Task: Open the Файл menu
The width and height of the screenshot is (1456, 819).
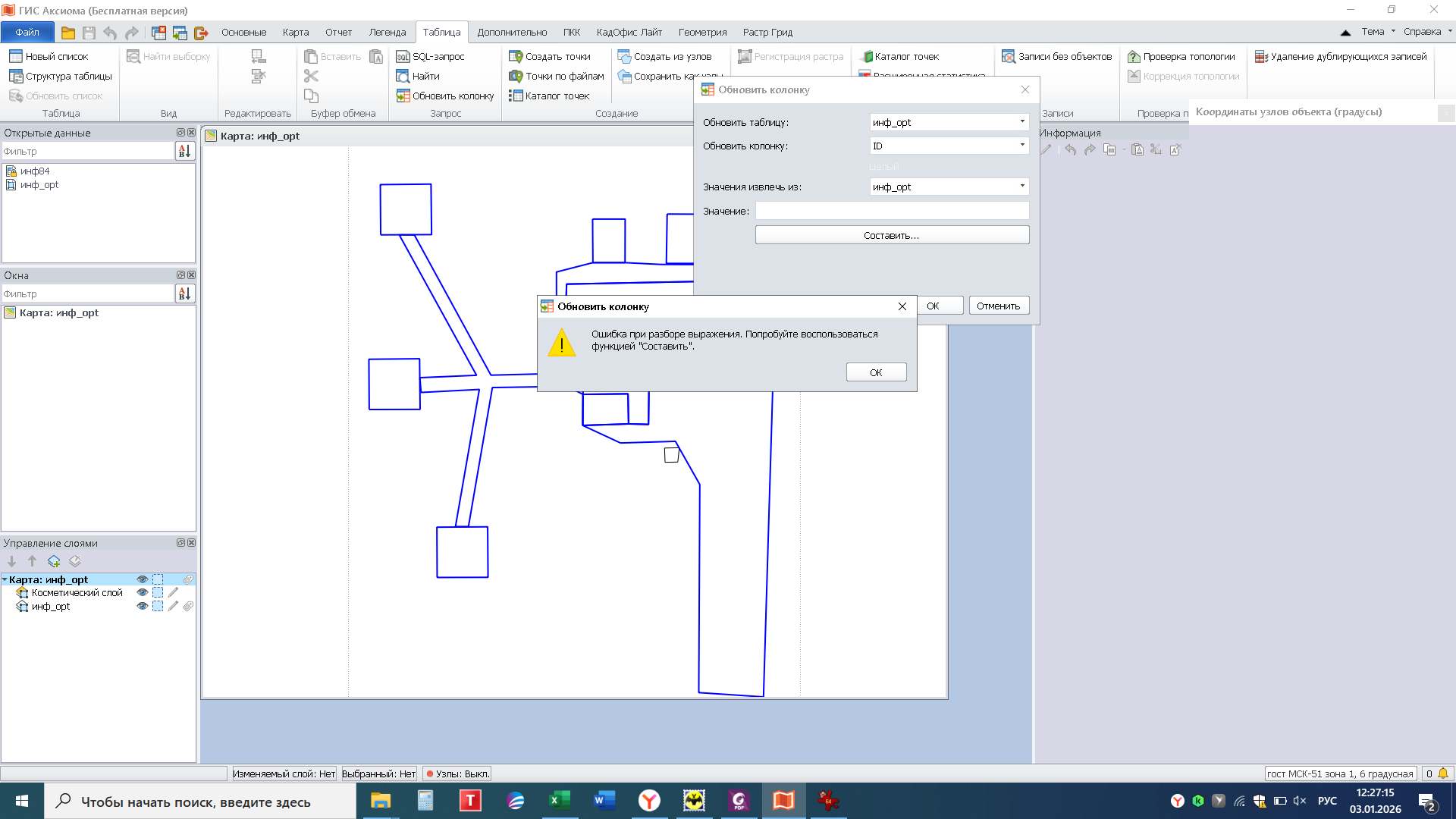Action: [27, 33]
